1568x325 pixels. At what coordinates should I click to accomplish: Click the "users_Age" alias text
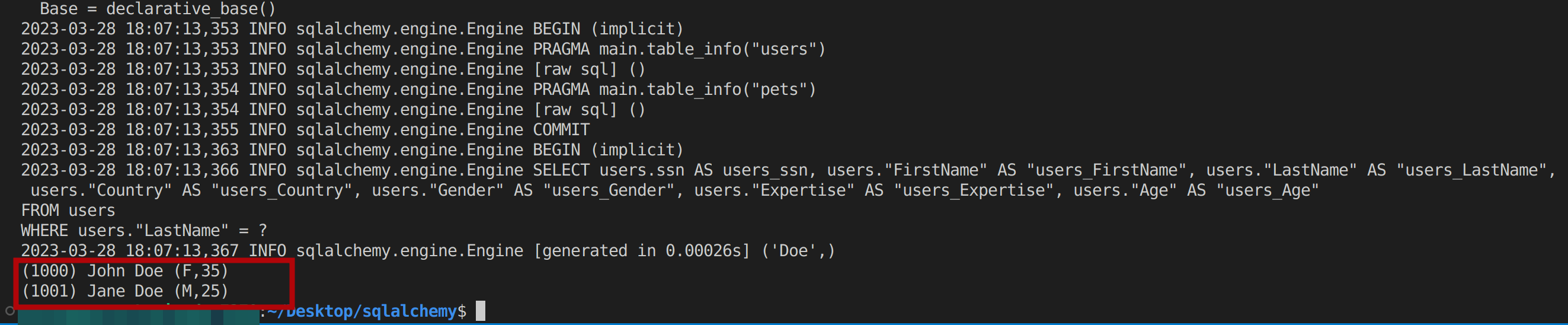click(x=1267, y=190)
